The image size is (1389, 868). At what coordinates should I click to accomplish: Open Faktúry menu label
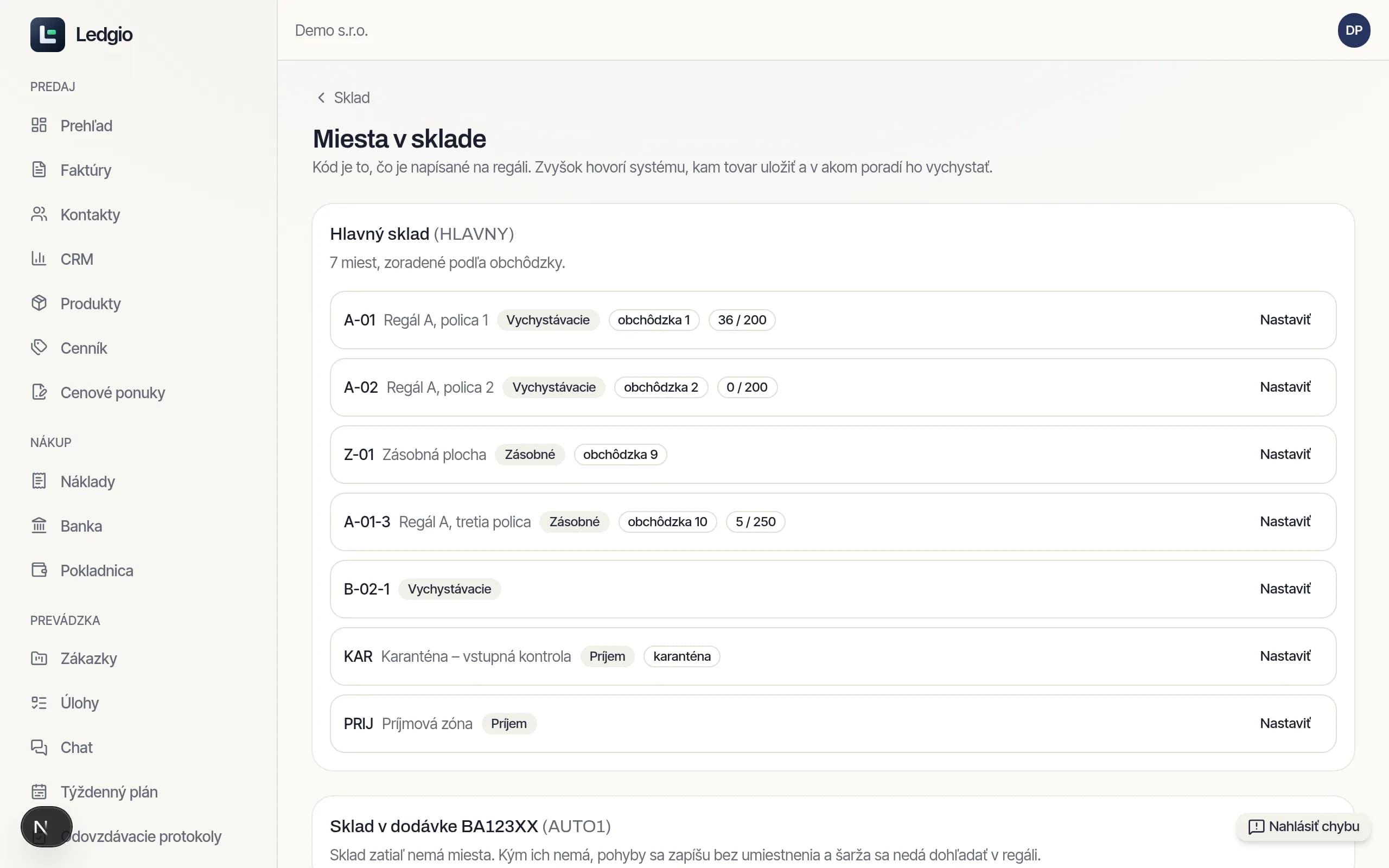click(x=86, y=170)
